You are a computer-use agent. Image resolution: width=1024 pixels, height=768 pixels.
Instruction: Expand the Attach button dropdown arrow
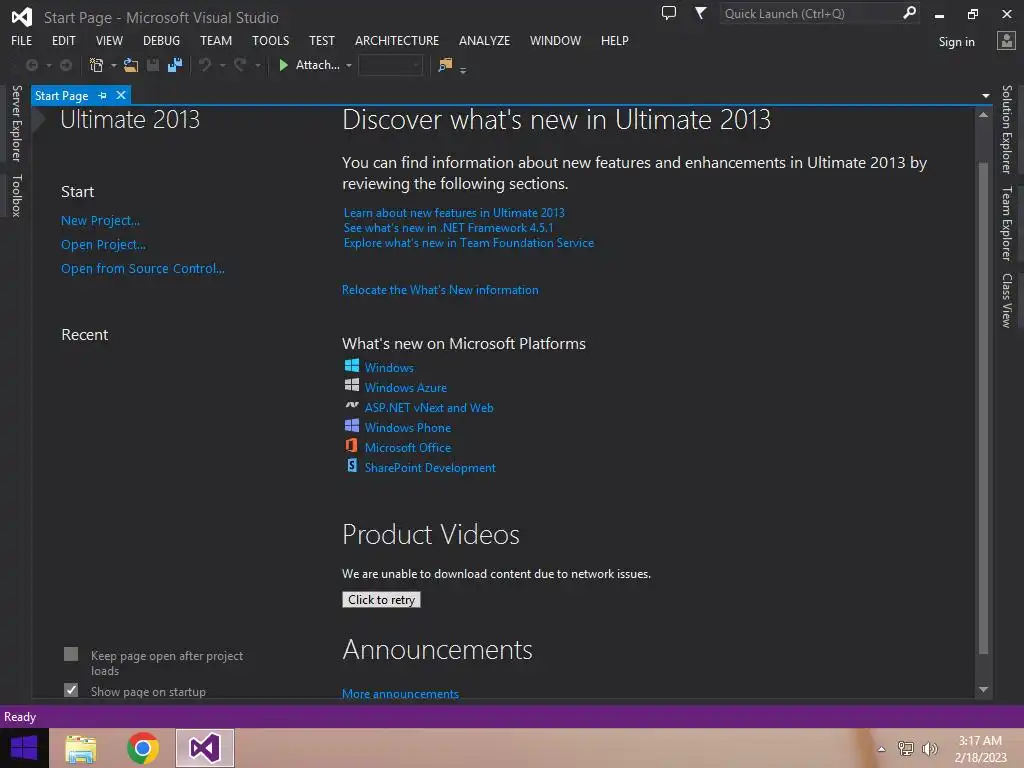(349, 66)
